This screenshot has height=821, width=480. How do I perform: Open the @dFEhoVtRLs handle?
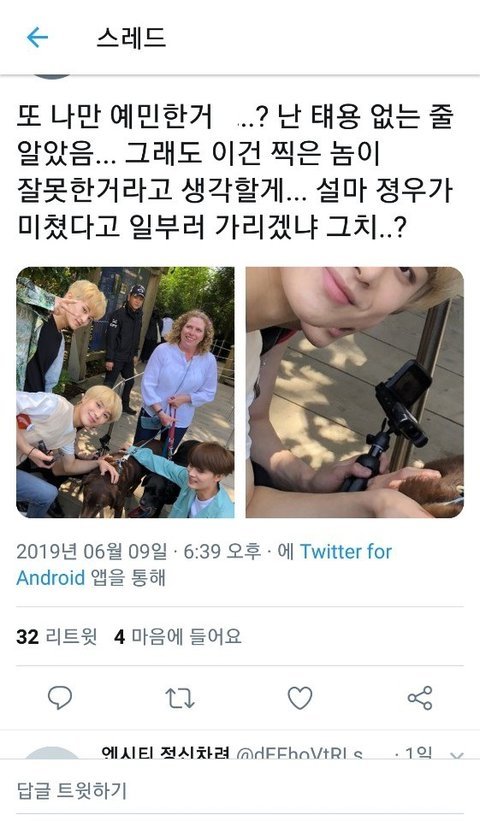(x=299, y=754)
